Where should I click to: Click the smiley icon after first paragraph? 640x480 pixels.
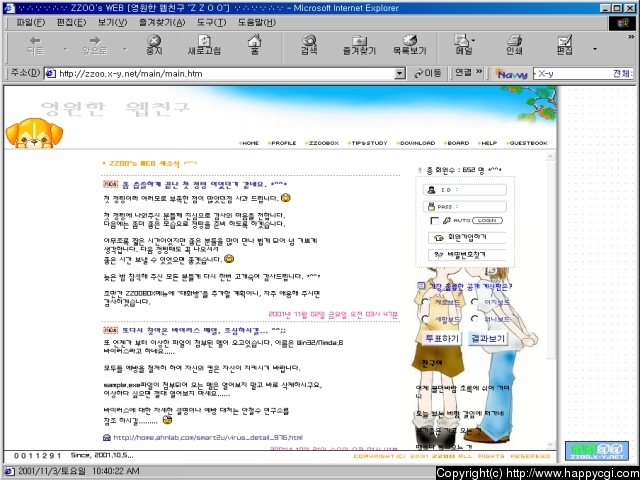[x=286, y=198]
